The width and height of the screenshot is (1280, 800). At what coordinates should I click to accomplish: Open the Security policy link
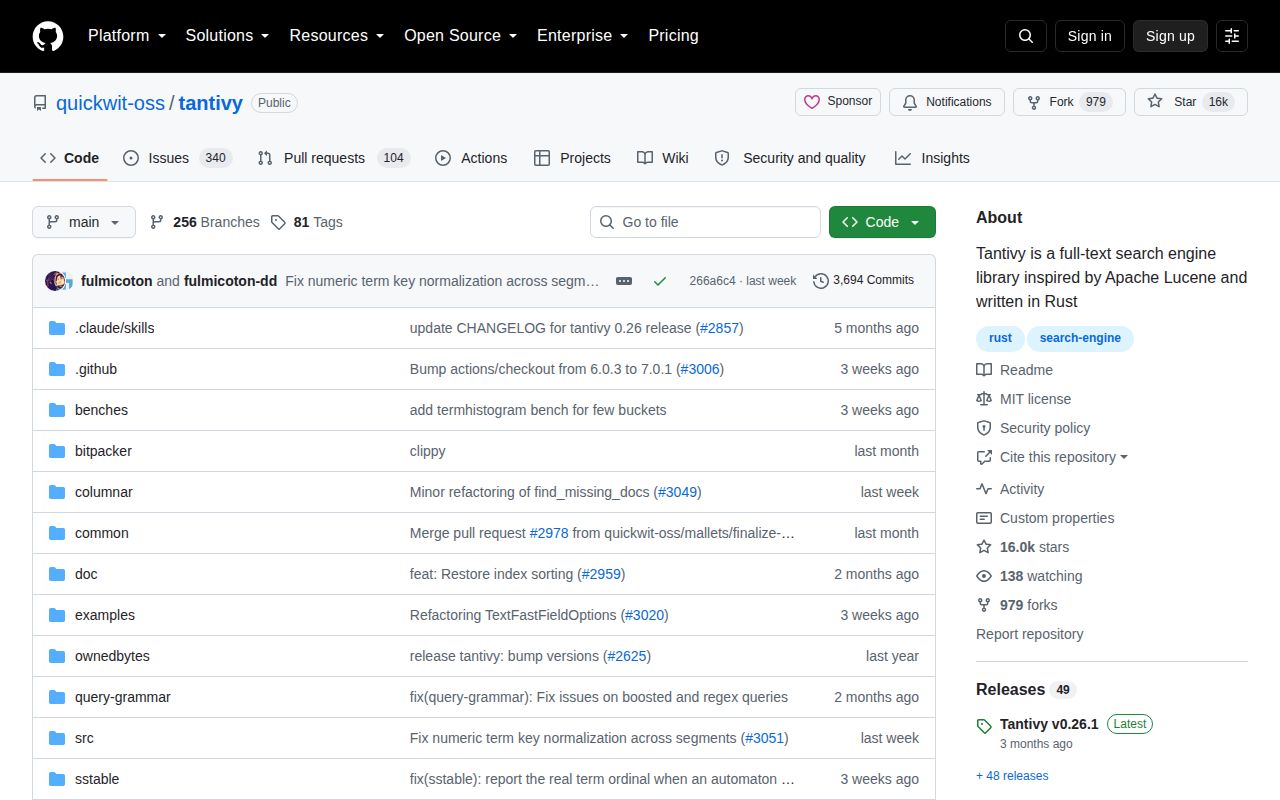(1033, 428)
